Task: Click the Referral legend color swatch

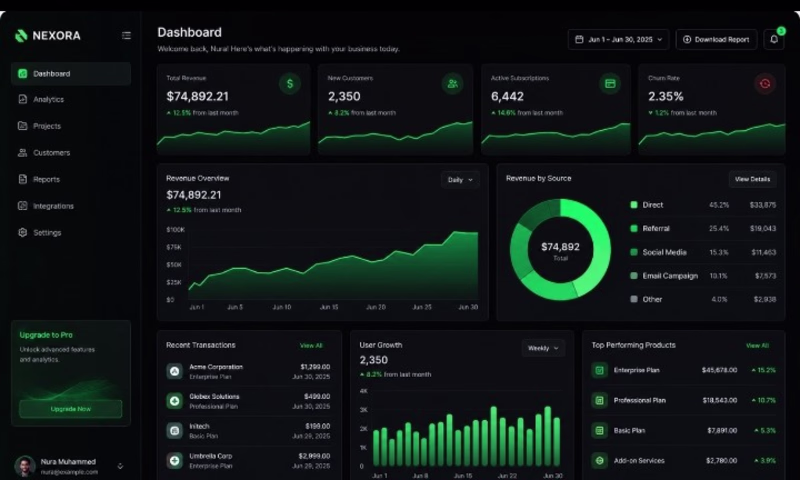Action: coord(634,228)
